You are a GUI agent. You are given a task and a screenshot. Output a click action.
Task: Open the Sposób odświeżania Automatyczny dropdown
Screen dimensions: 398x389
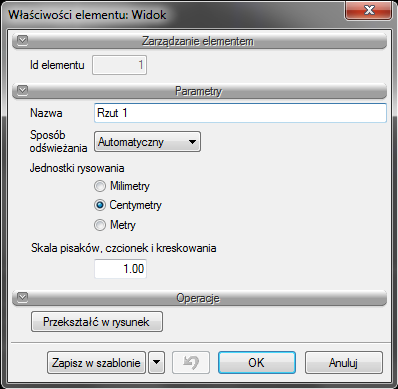pyautogui.click(x=147, y=142)
